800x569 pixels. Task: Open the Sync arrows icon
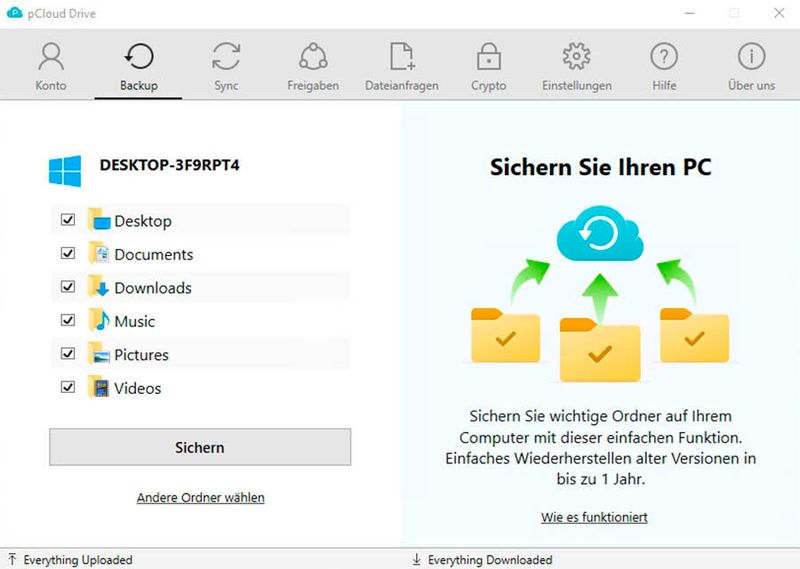tap(226, 56)
